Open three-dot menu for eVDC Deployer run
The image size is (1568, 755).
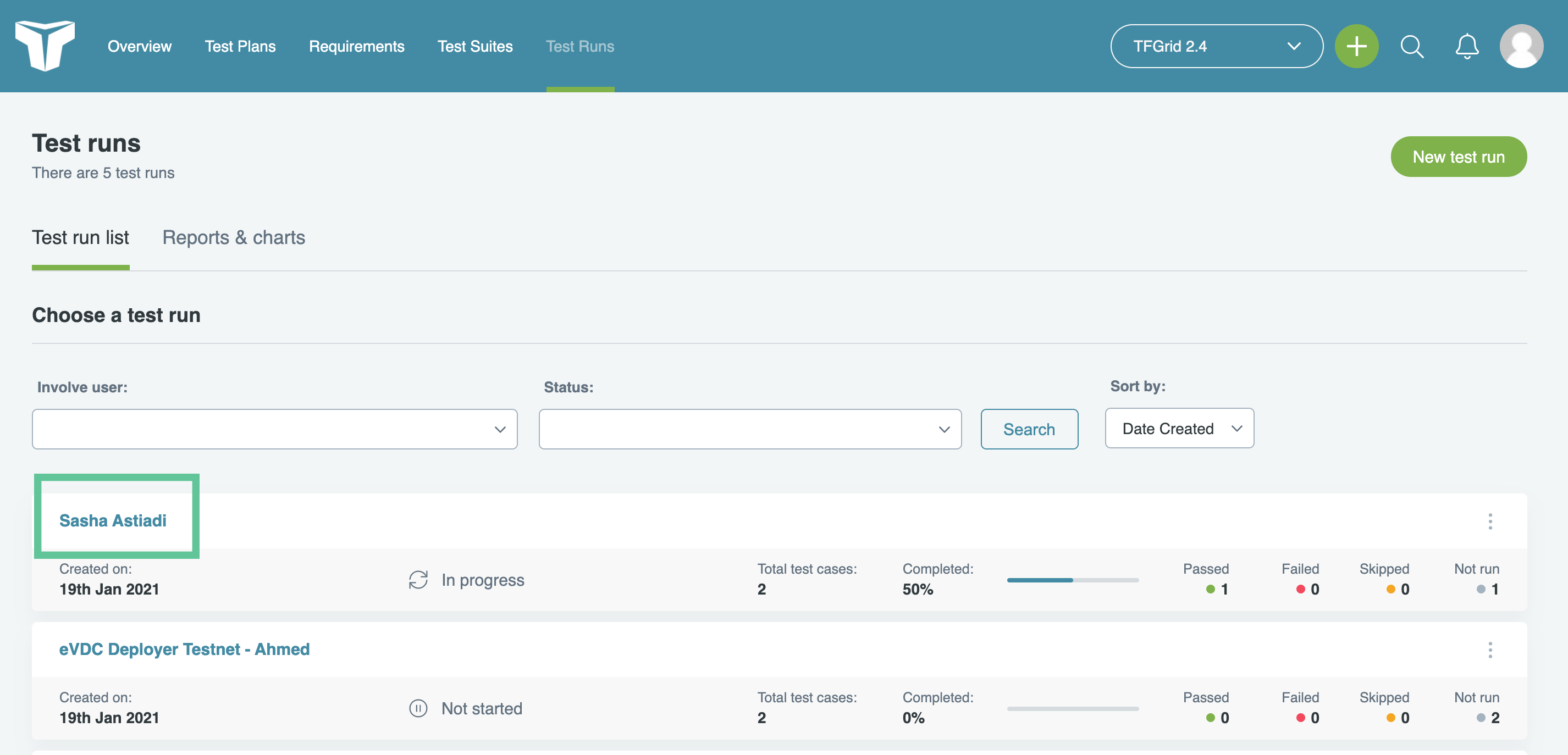pos(1490,649)
